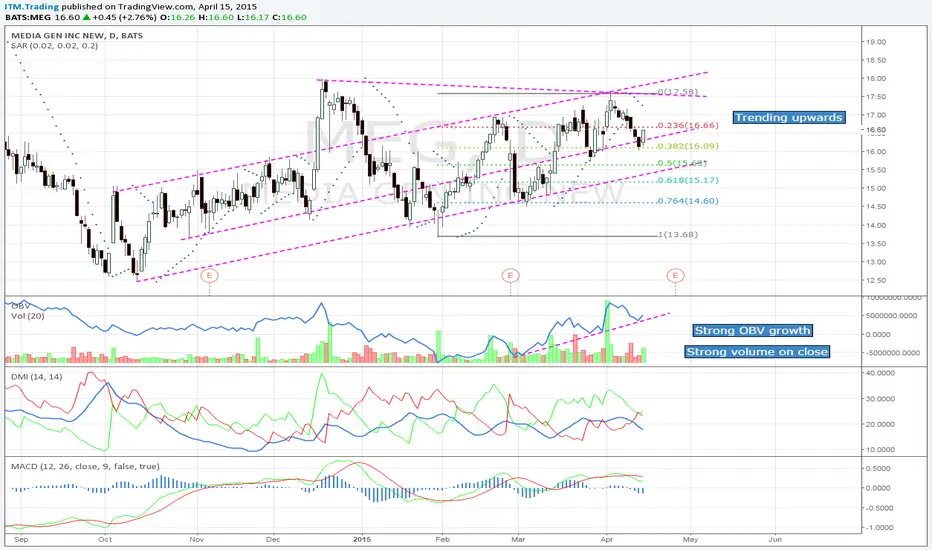This screenshot has width=932, height=550.
Task: Click the earnings E marker near November
Action: pyautogui.click(x=209, y=275)
